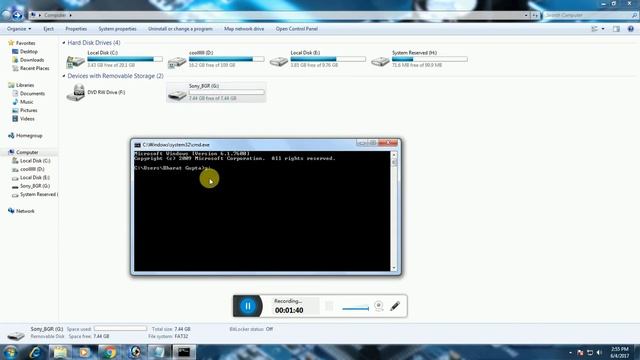The height and width of the screenshot is (360, 640).
Task: Open Desktop in the Favorites list
Action: 29,51
